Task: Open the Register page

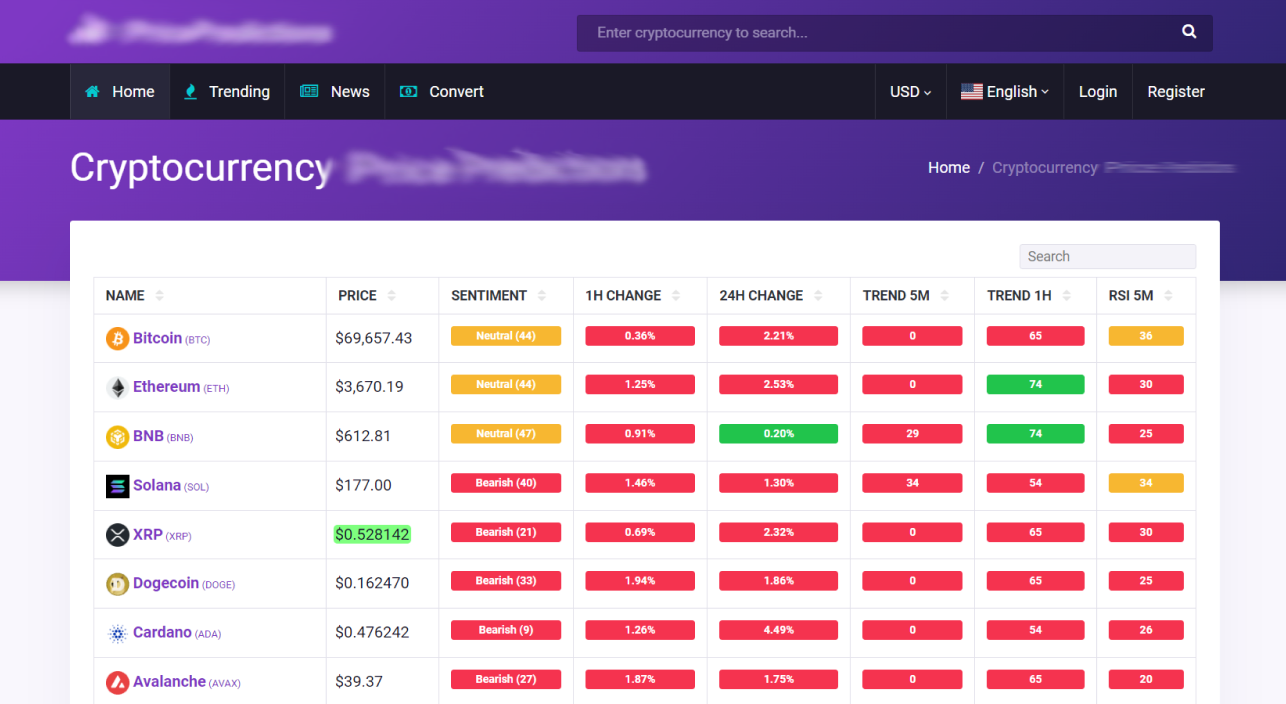Action: 1176,91
